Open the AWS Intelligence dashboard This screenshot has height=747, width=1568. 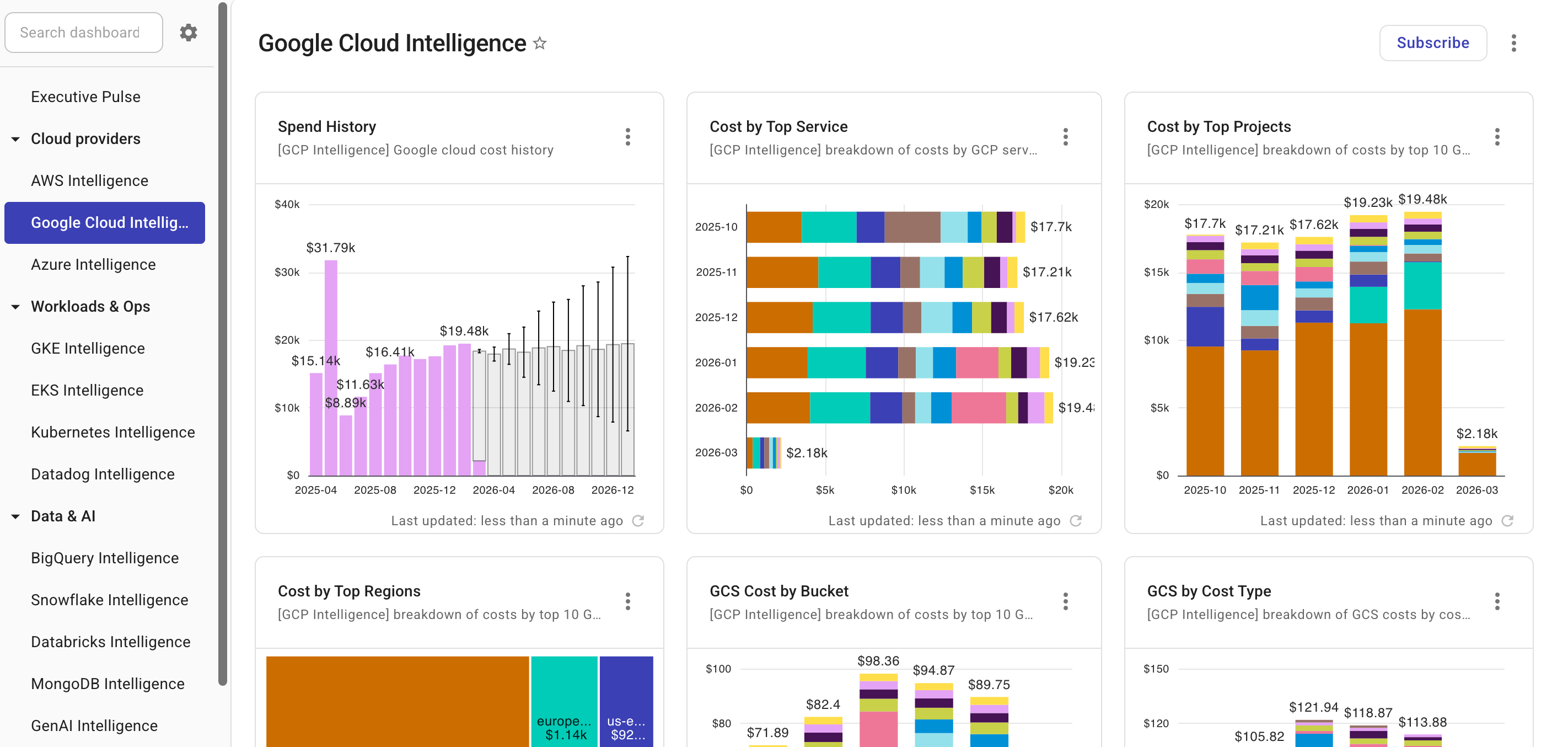pos(89,180)
